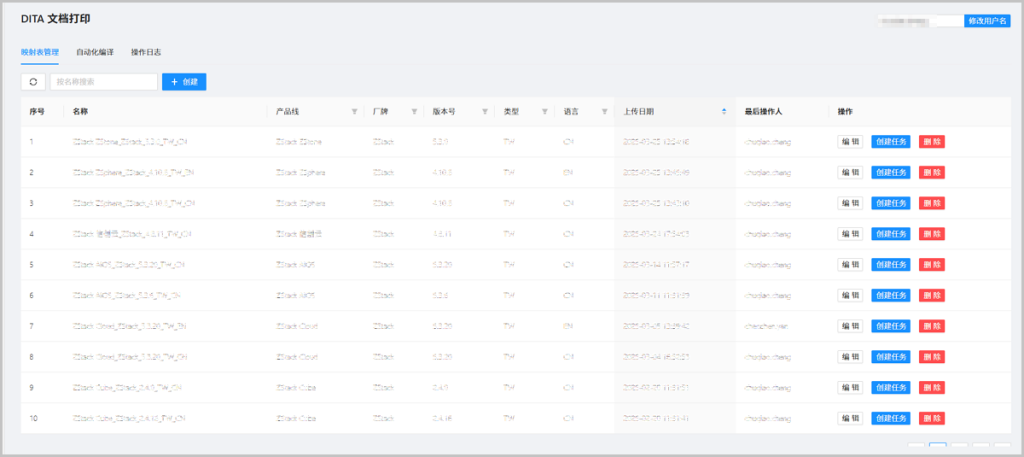Focus the 按名称搜索 search field
This screenshot has height=457, width=1024.
[x=104, y=82]
